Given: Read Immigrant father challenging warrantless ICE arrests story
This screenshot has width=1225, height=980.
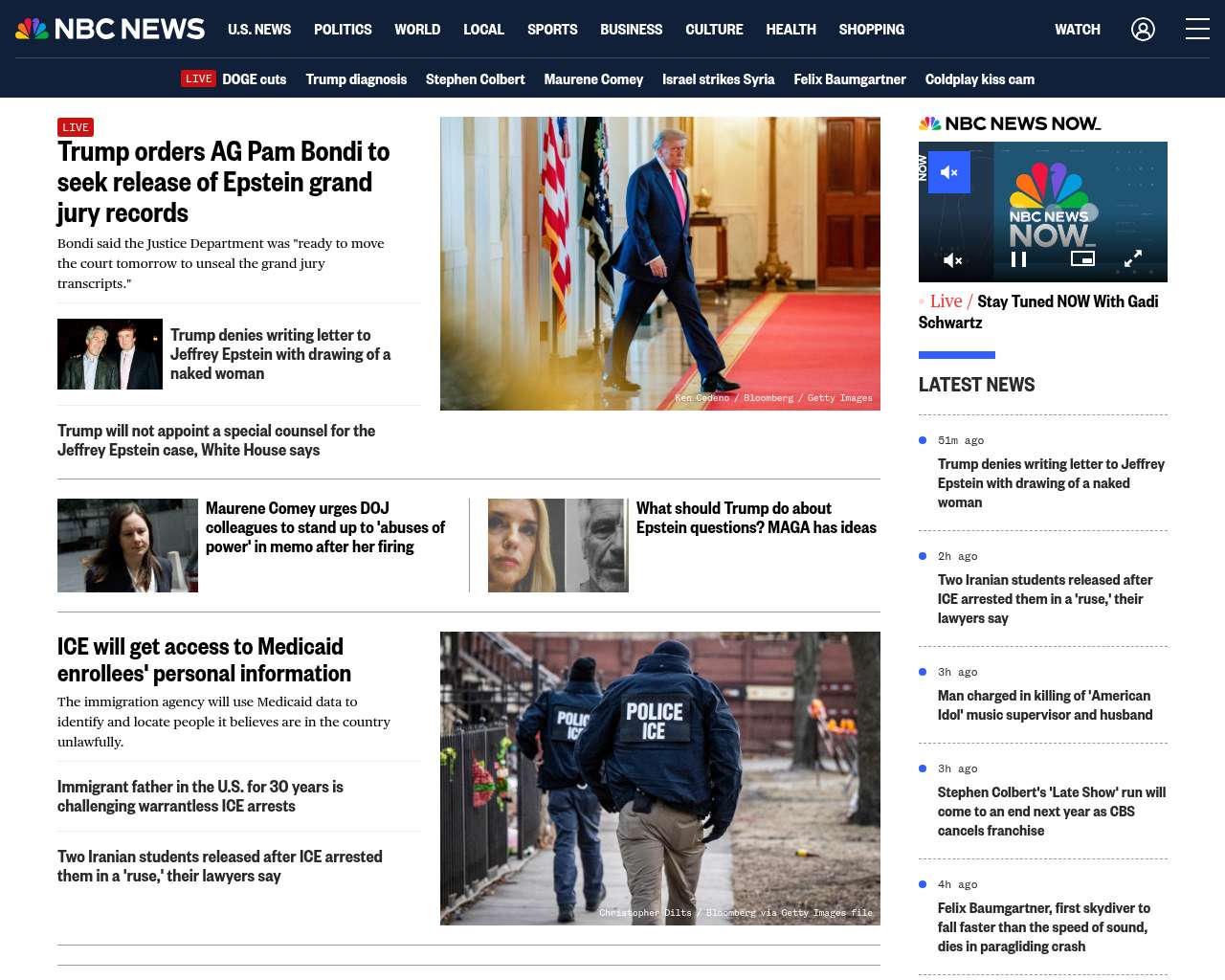Looking at the screenshot, I should click(200, 796).
